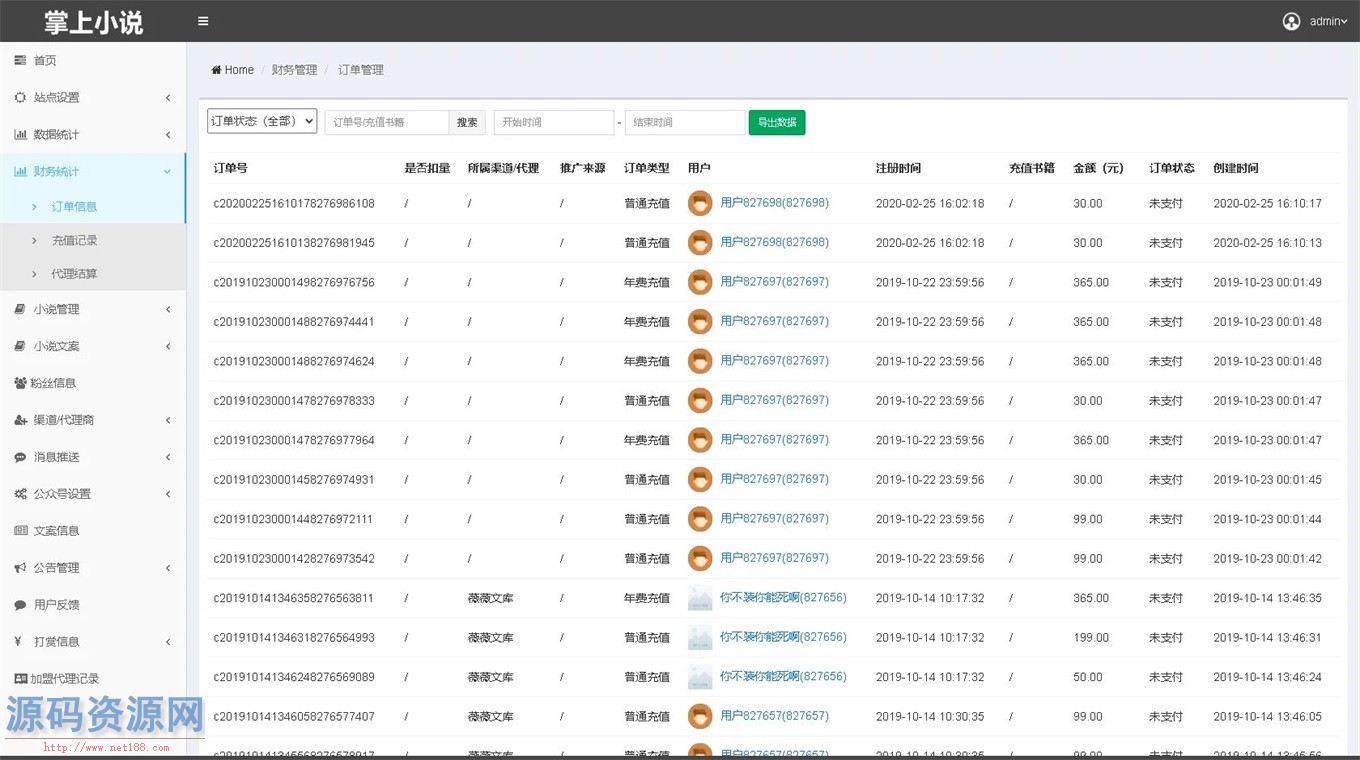Click the hamburger menu icon in top bar
The image size is (1360, 760).
pyautogui.click(x=203, y=20)
